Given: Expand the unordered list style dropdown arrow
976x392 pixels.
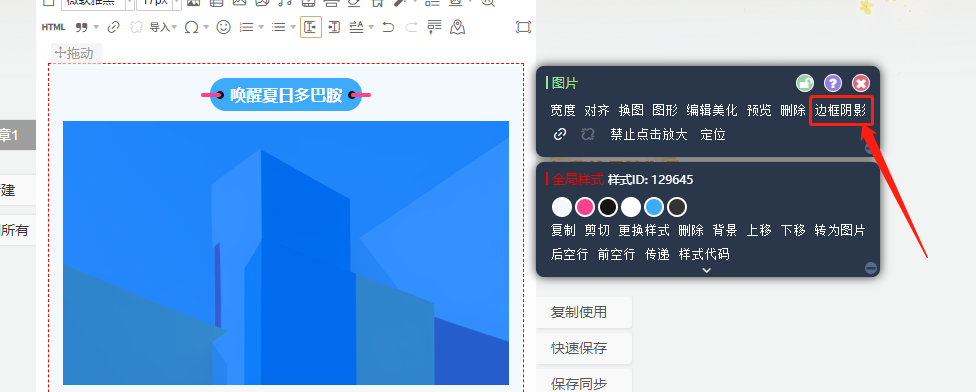Looking at the screenshot, I should tap(293, 27).
